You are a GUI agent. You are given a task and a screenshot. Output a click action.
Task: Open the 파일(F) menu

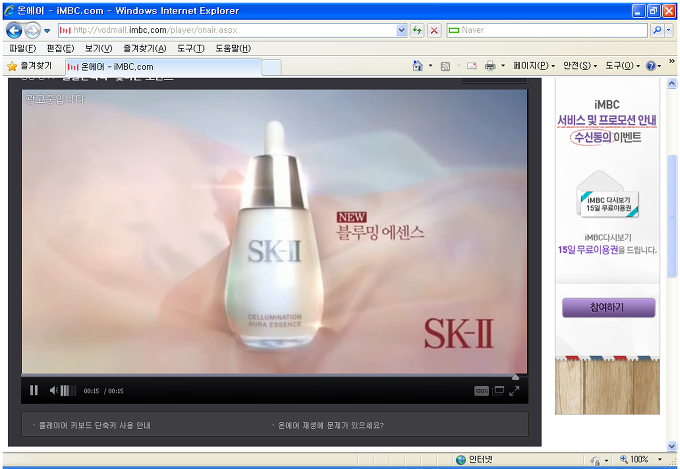point(23,49)
